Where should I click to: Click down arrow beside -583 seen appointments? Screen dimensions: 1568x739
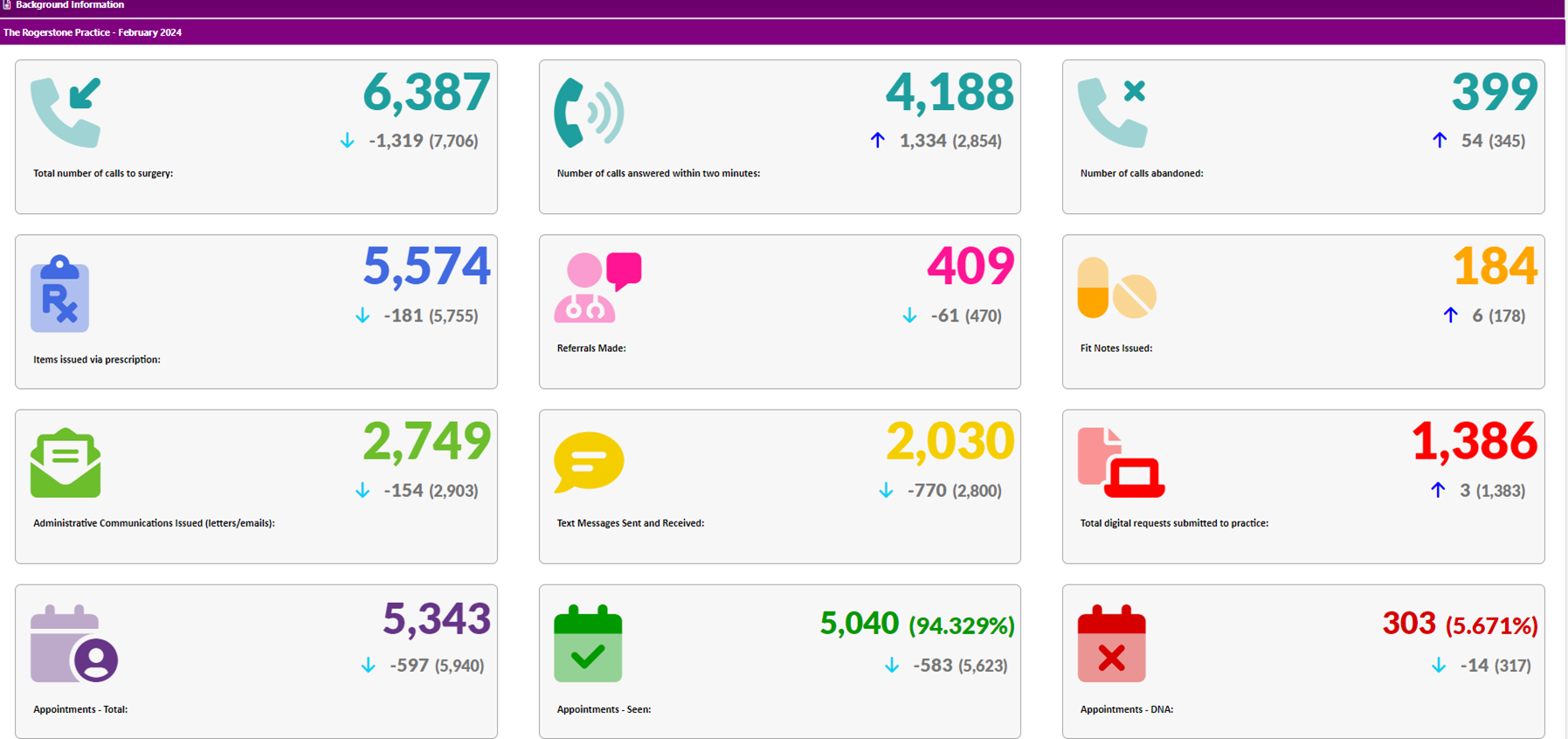tap(892, 666)
